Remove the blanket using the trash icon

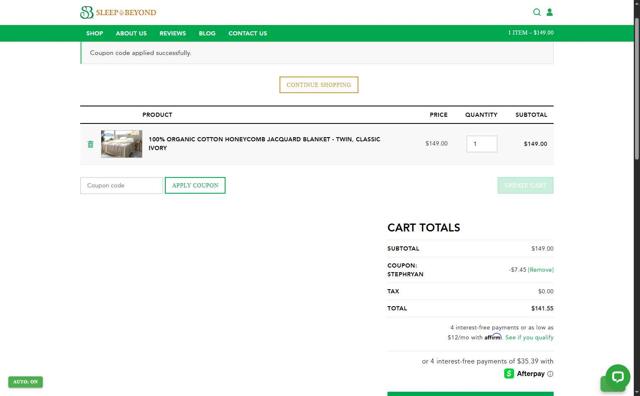pyautogui.click(x=91, y=144)
